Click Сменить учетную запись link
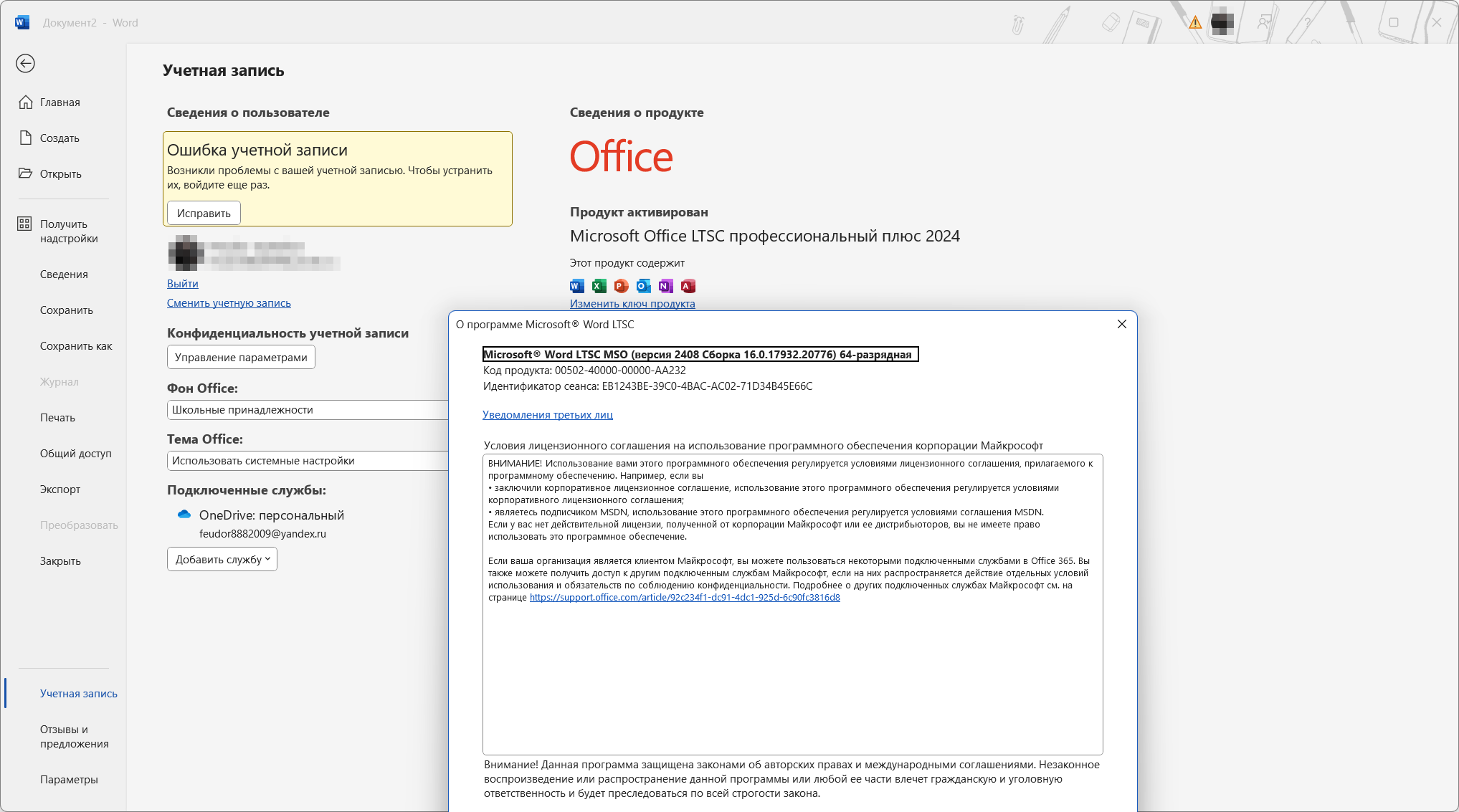The height and width of the screenshot is (812, 1459). 229,303
